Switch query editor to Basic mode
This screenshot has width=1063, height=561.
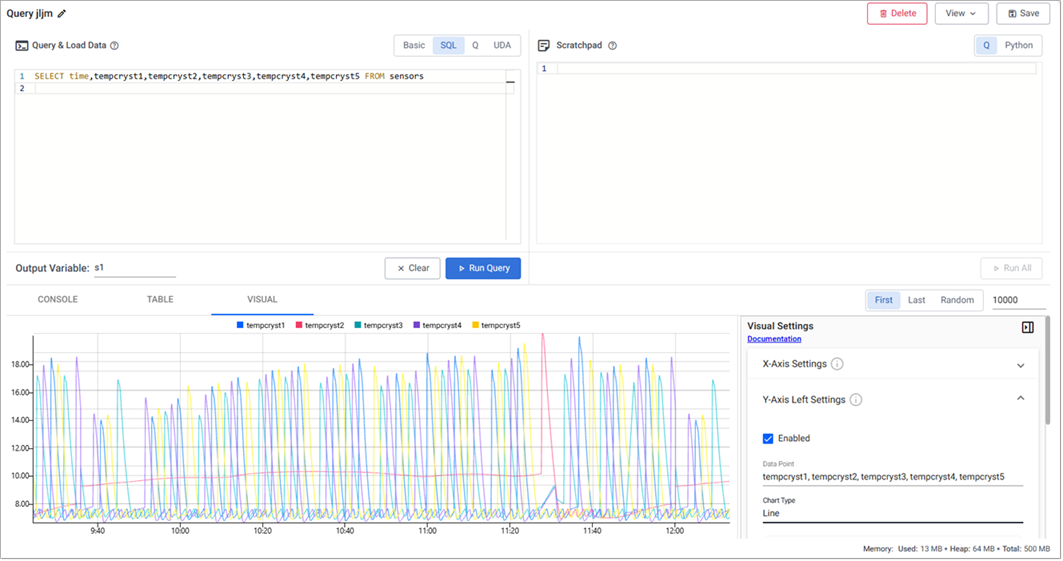pos(414,45)
